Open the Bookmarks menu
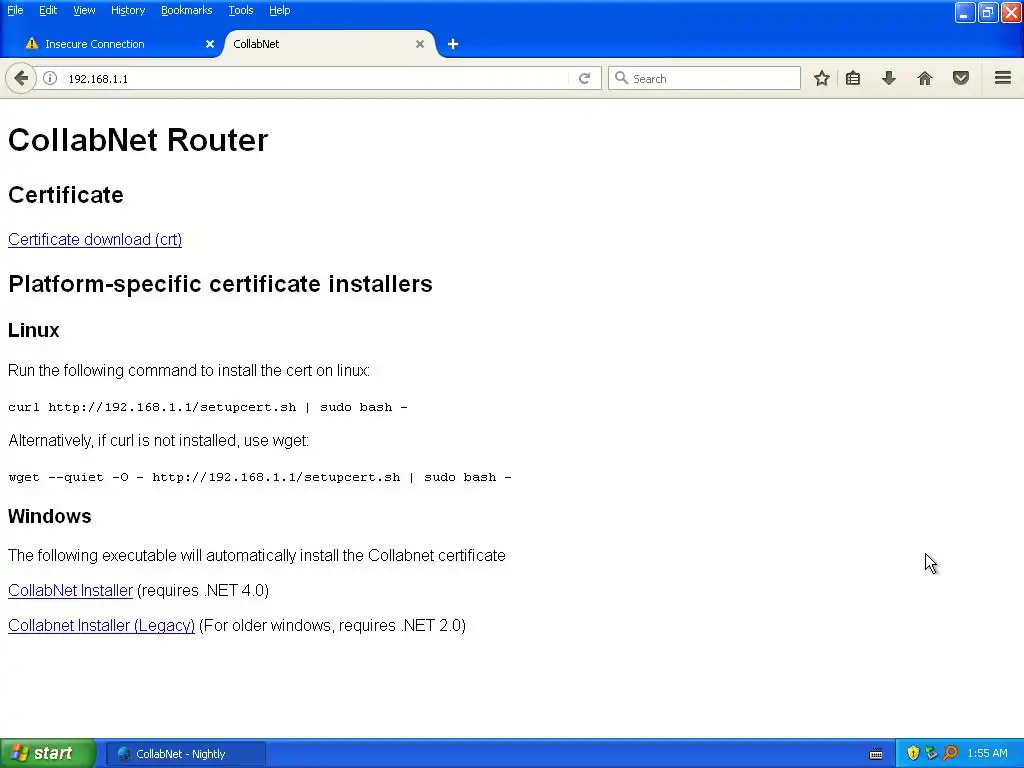 tap(187, 10)
